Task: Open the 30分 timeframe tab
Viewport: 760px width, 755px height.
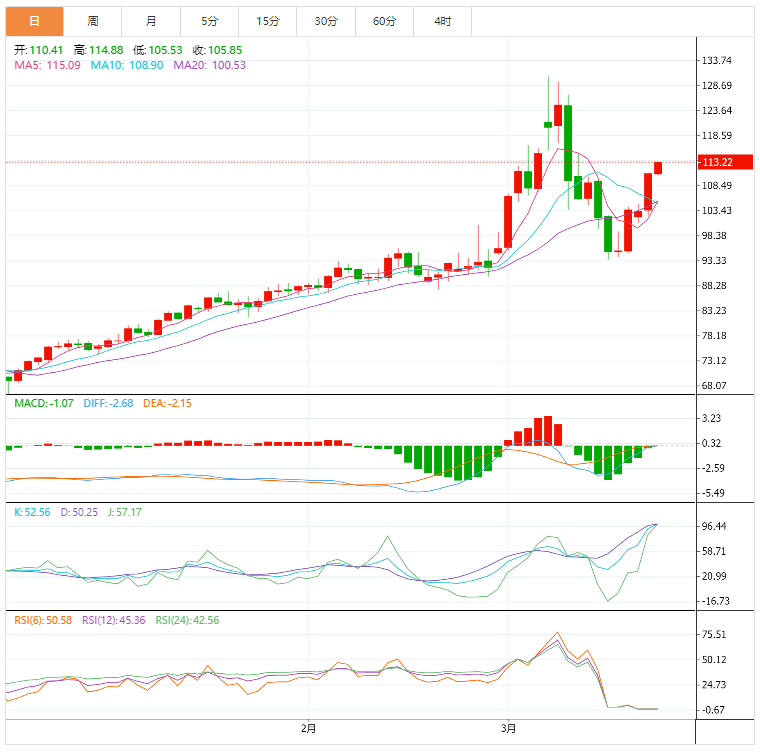Action: (x=326, y=21)
